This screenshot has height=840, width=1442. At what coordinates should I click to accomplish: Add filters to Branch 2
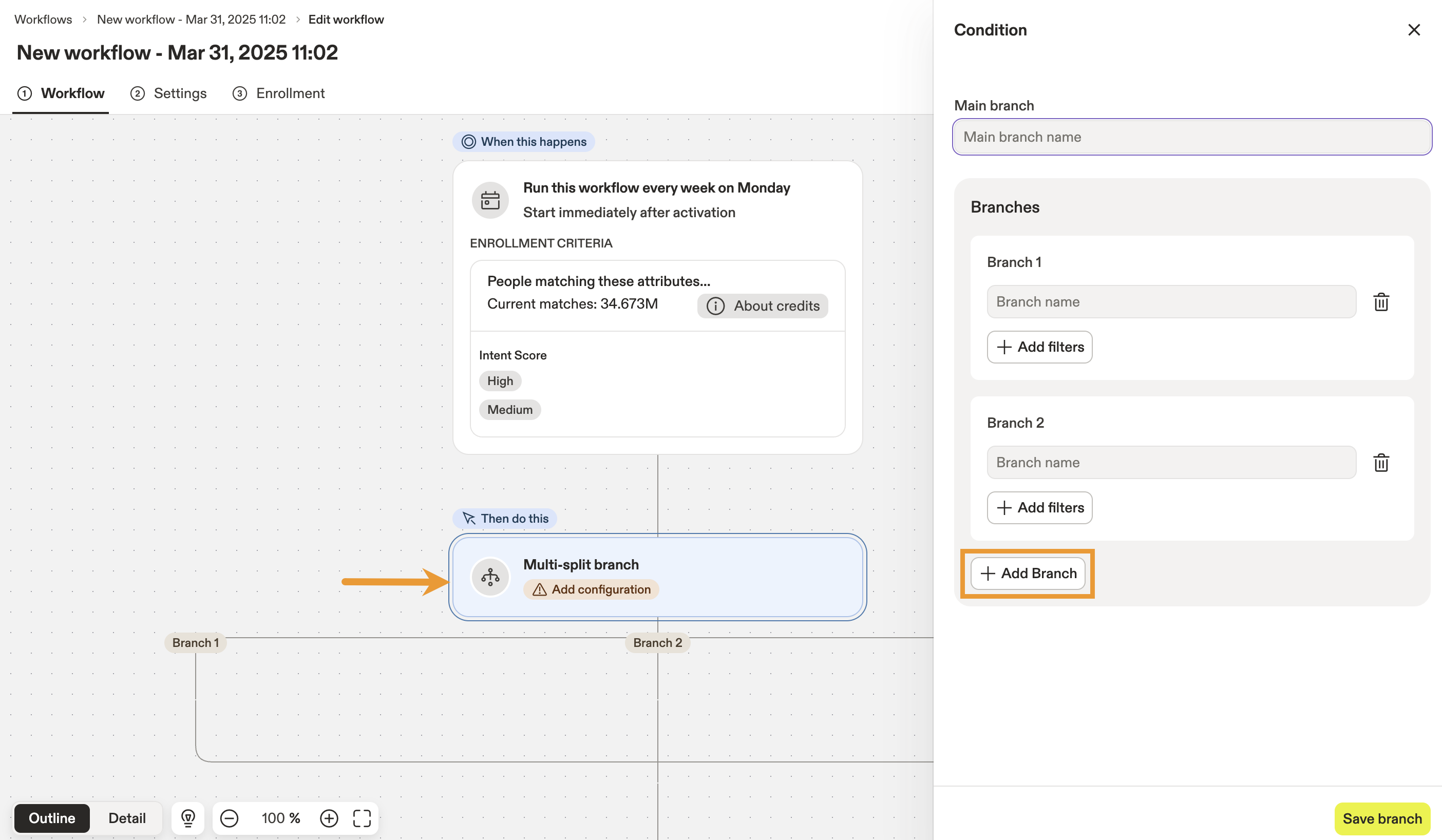[x=1039, y=508]
